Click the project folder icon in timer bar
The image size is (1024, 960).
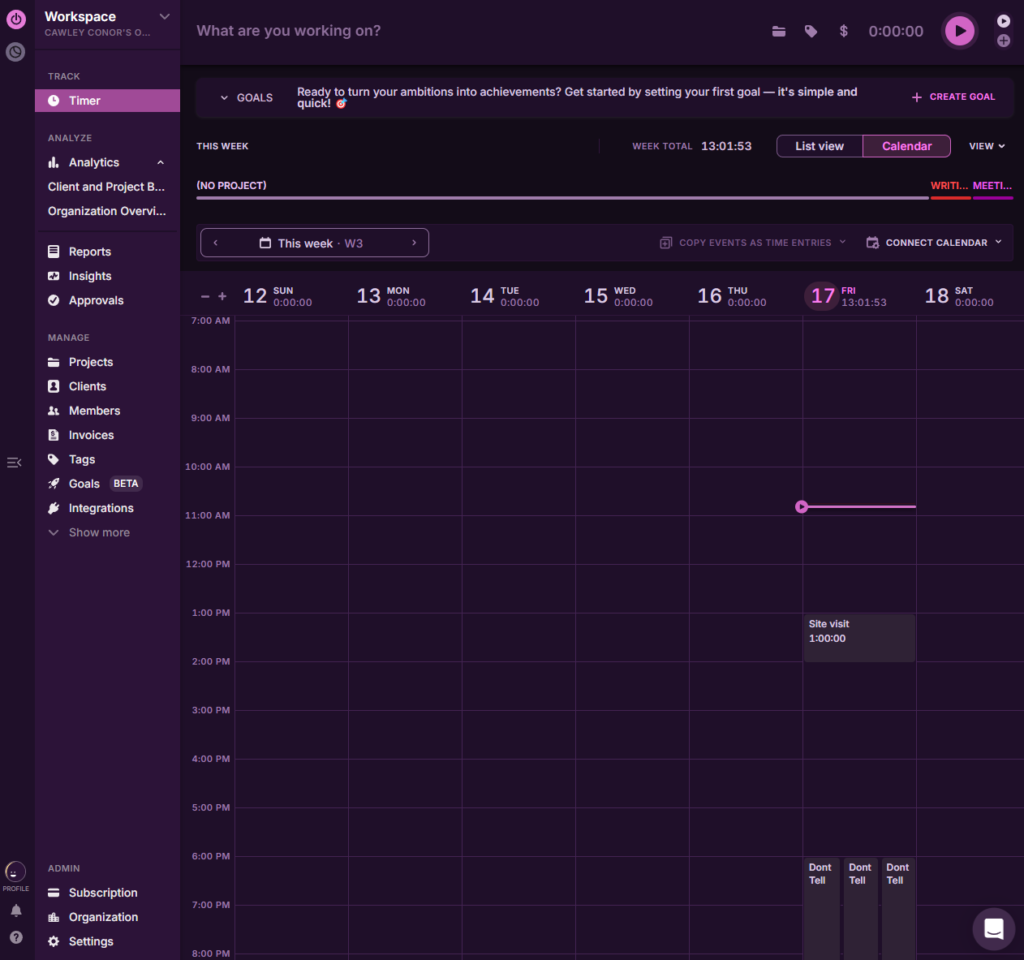779,31
